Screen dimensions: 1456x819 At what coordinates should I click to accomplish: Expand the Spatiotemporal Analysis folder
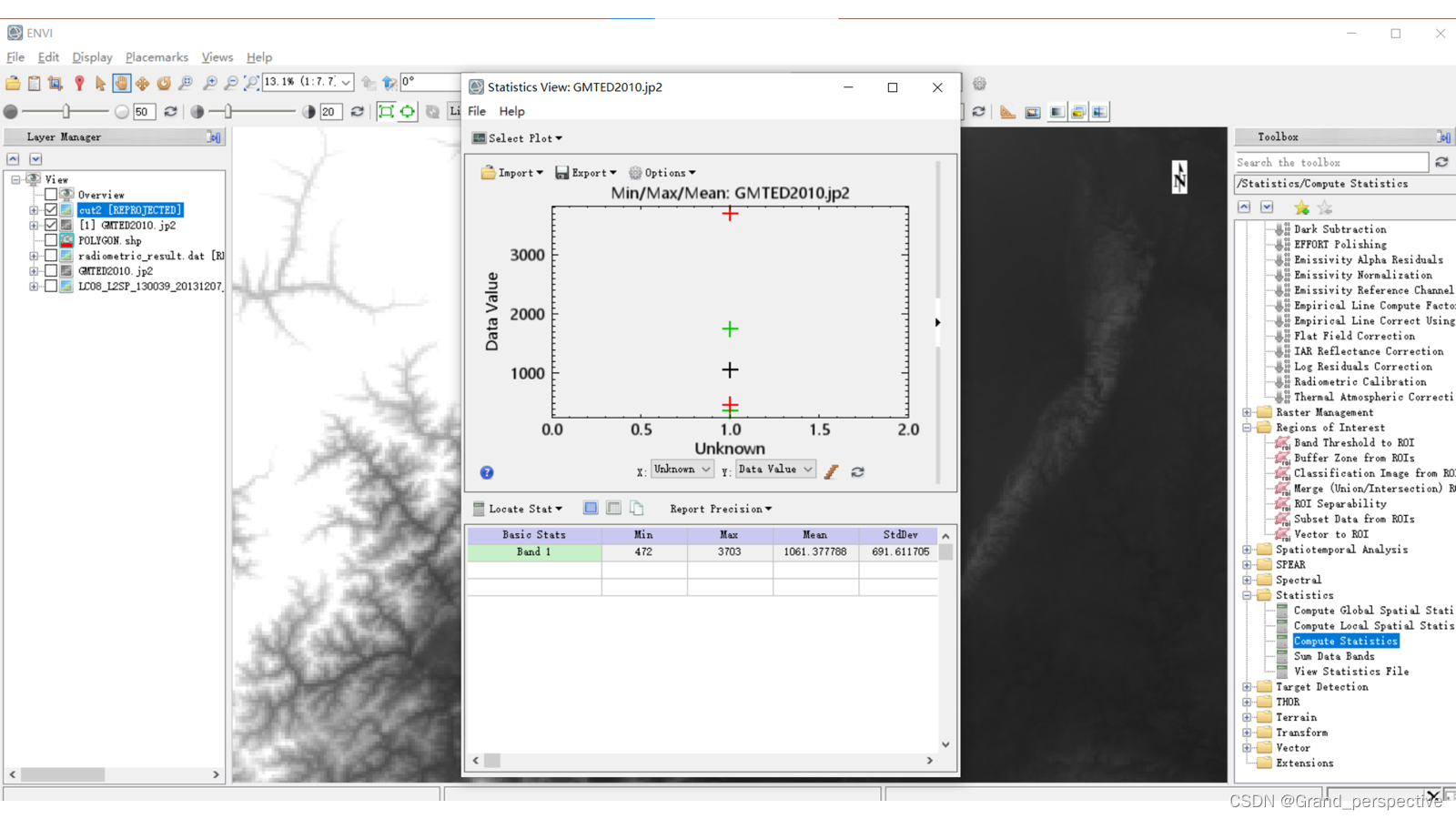(1248, 550)
